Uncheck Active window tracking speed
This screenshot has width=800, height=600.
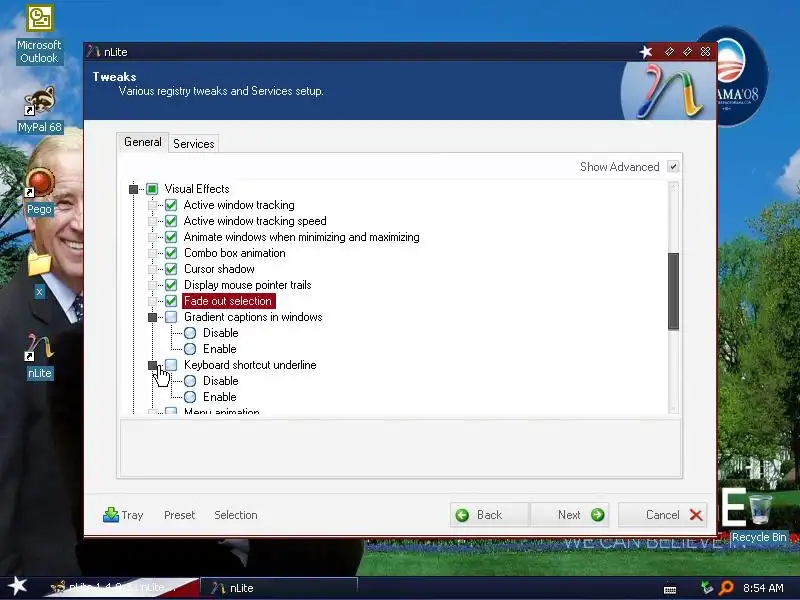pyautogui.click(x=171, y=221)
